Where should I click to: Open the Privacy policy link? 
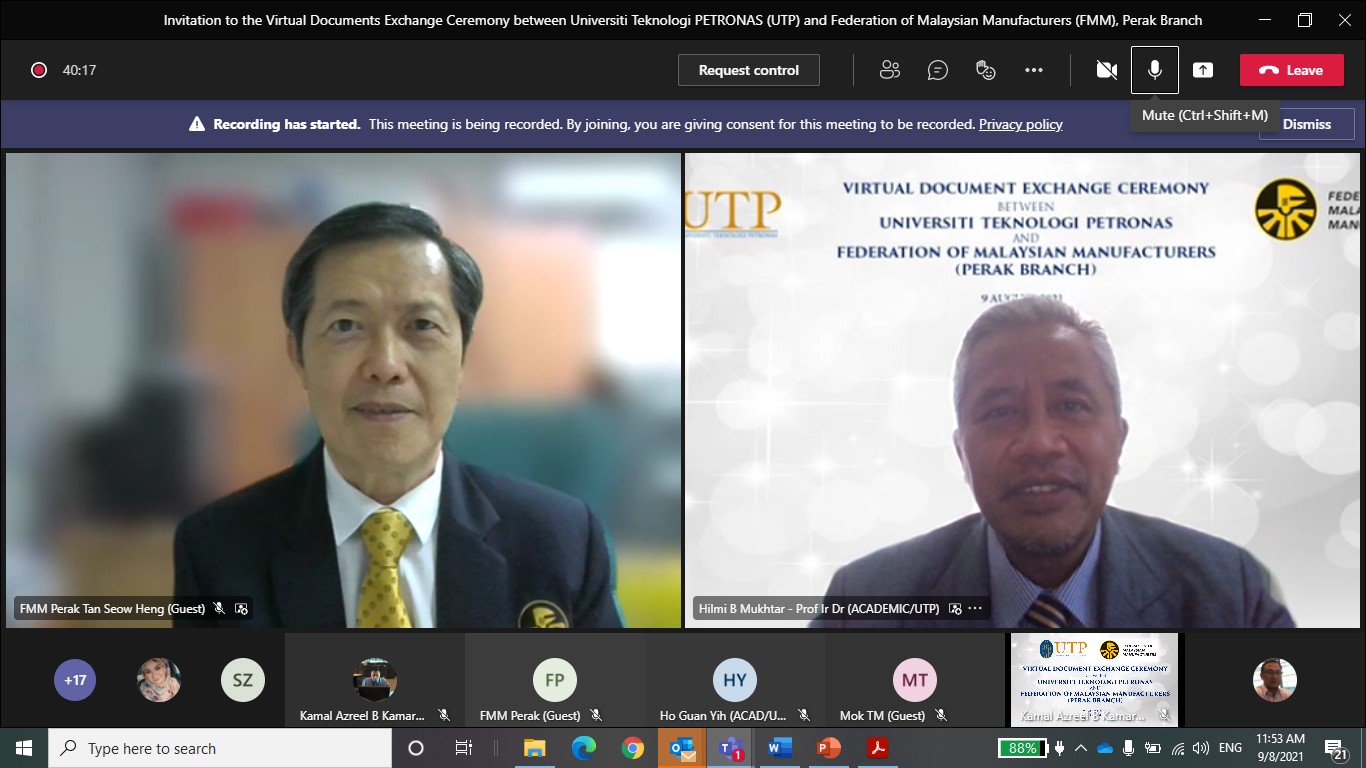point(1020,124)
